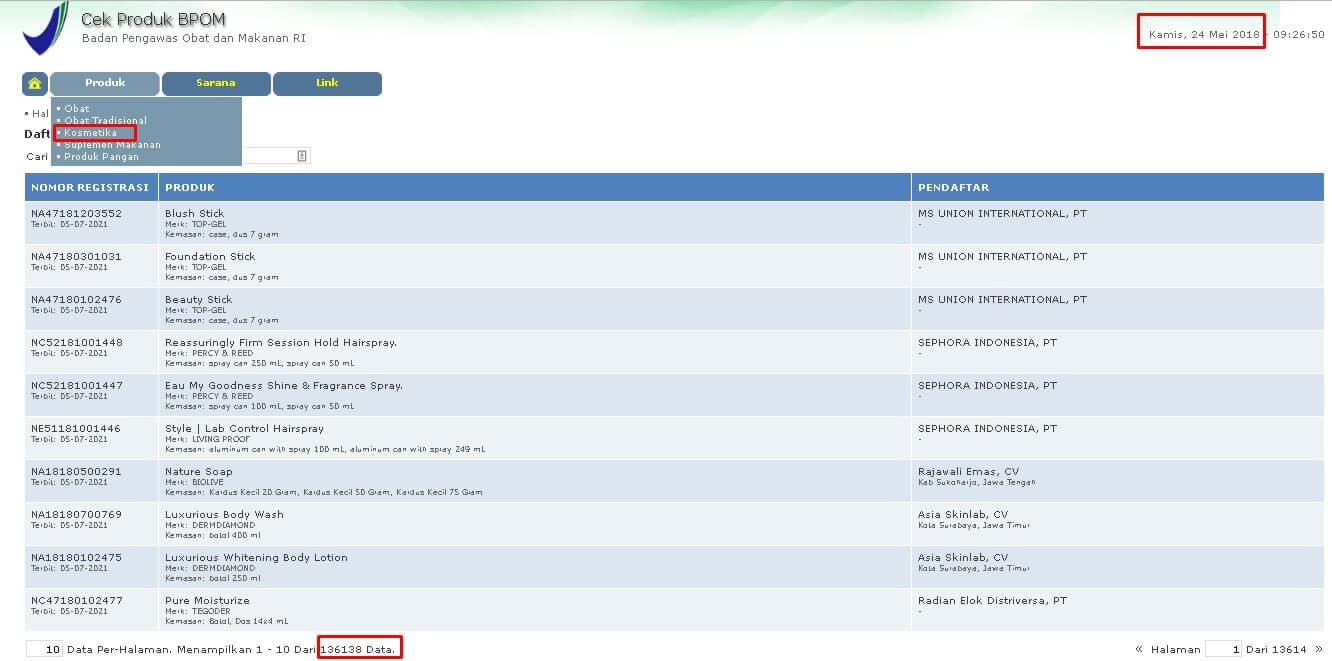Open the Produk menu

pyautogui.click(x=105, y=84)
